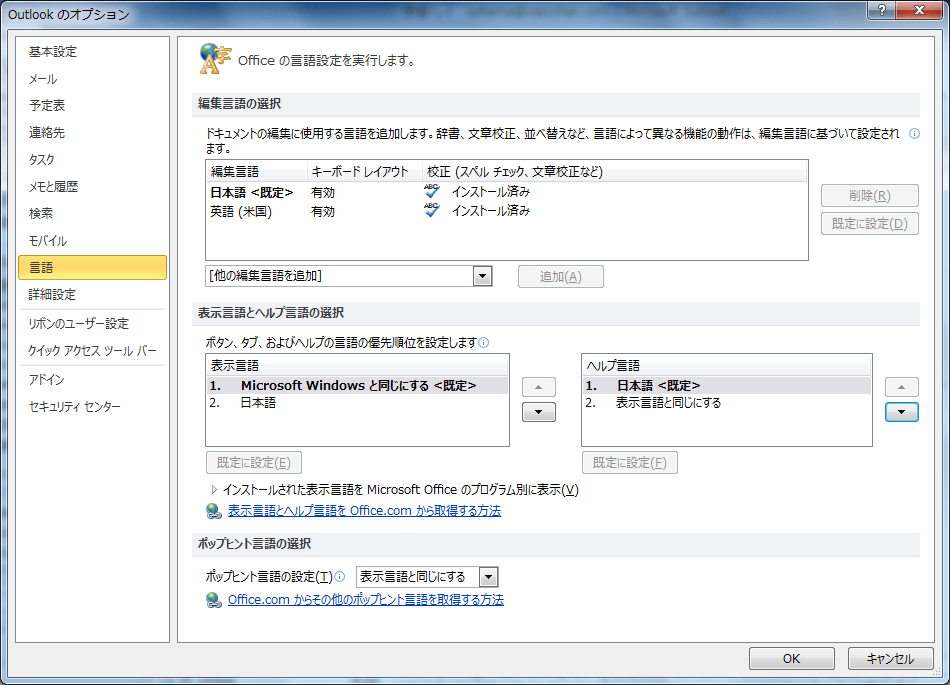The image size is (950, 685).
Task: Move help language up with arrow button
Action: click(x=902, y=387)
